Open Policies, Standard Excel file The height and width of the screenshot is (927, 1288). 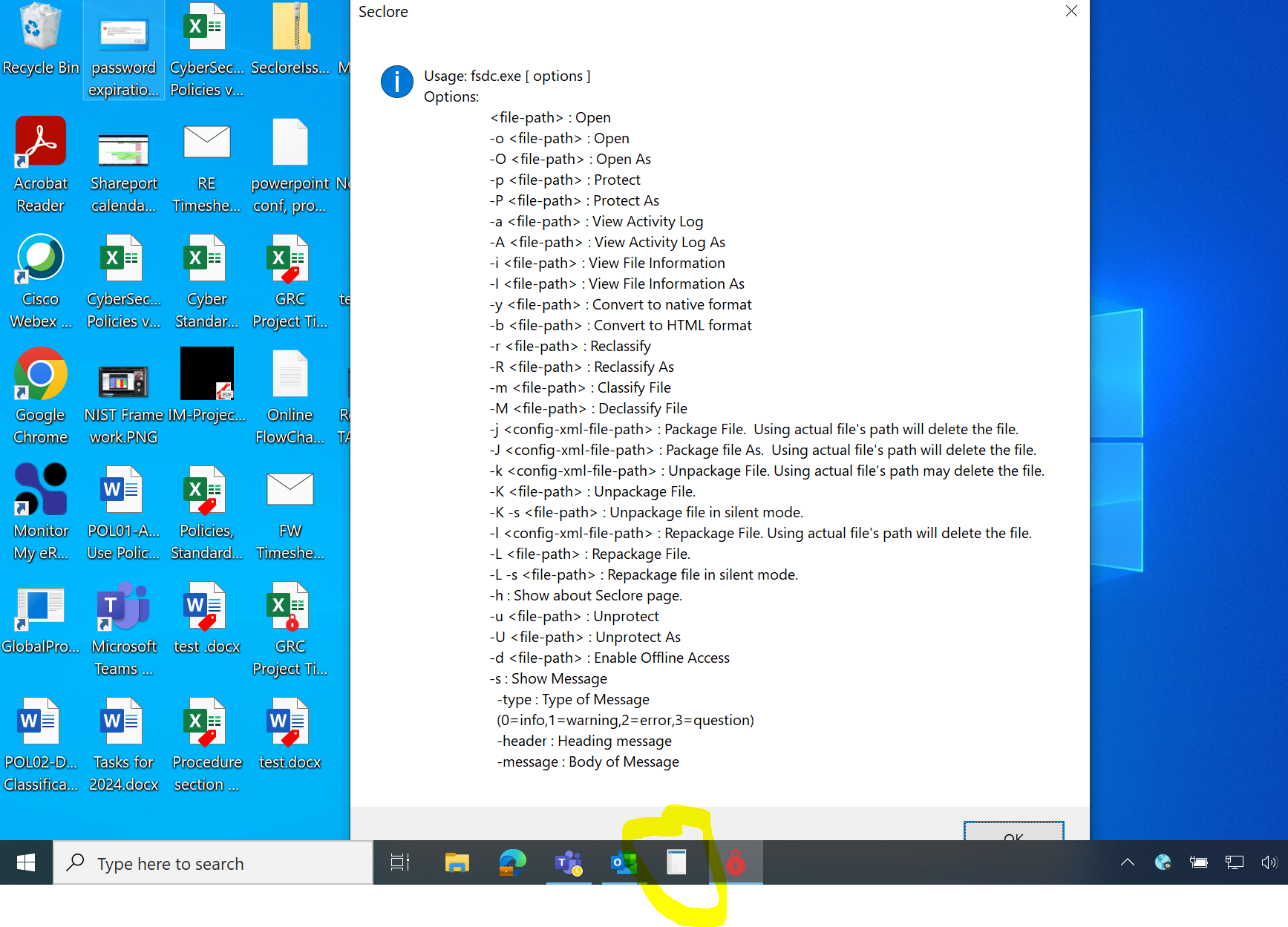click(x=207, y=512)
